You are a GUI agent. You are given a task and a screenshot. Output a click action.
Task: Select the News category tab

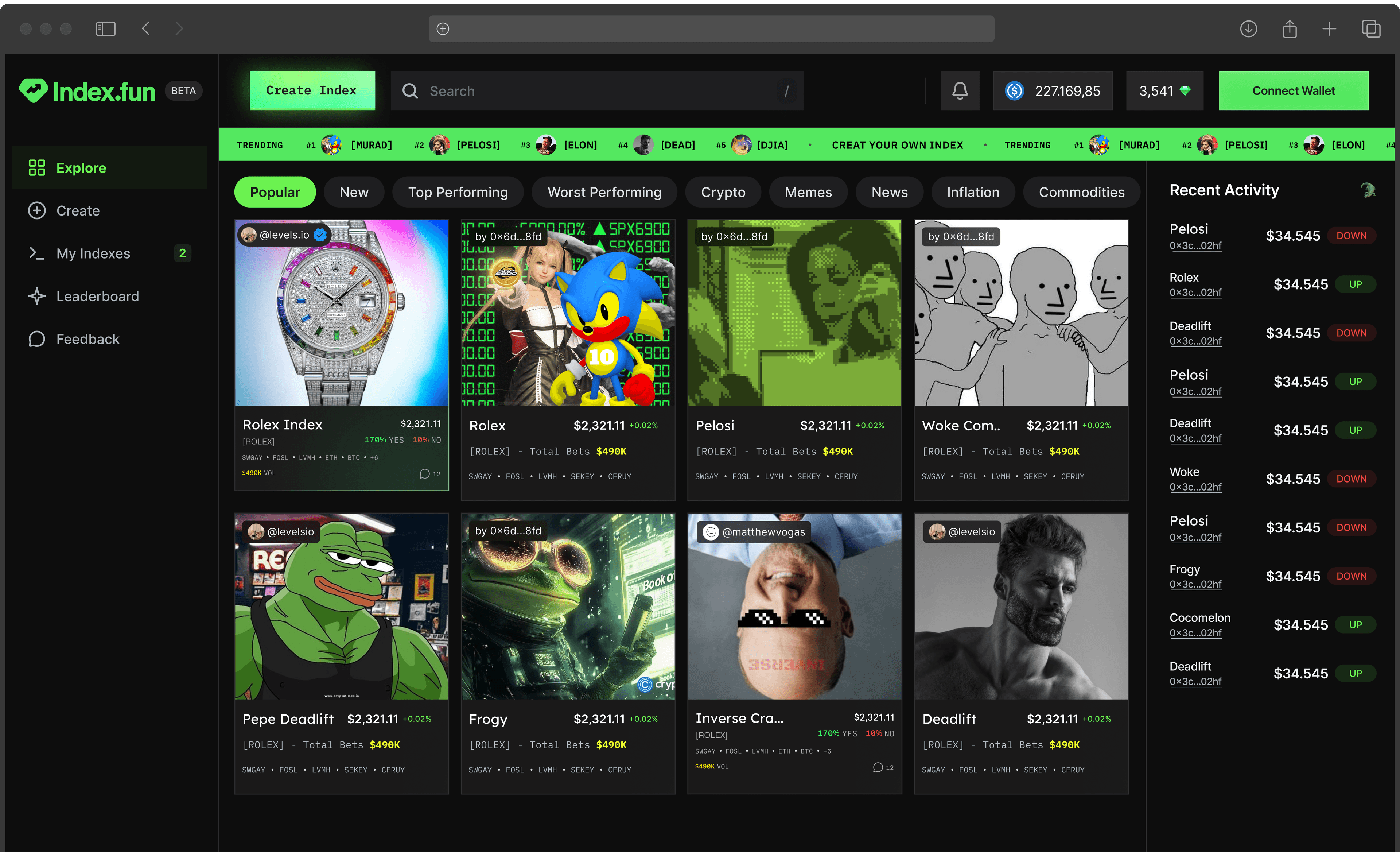coord(890,192)
